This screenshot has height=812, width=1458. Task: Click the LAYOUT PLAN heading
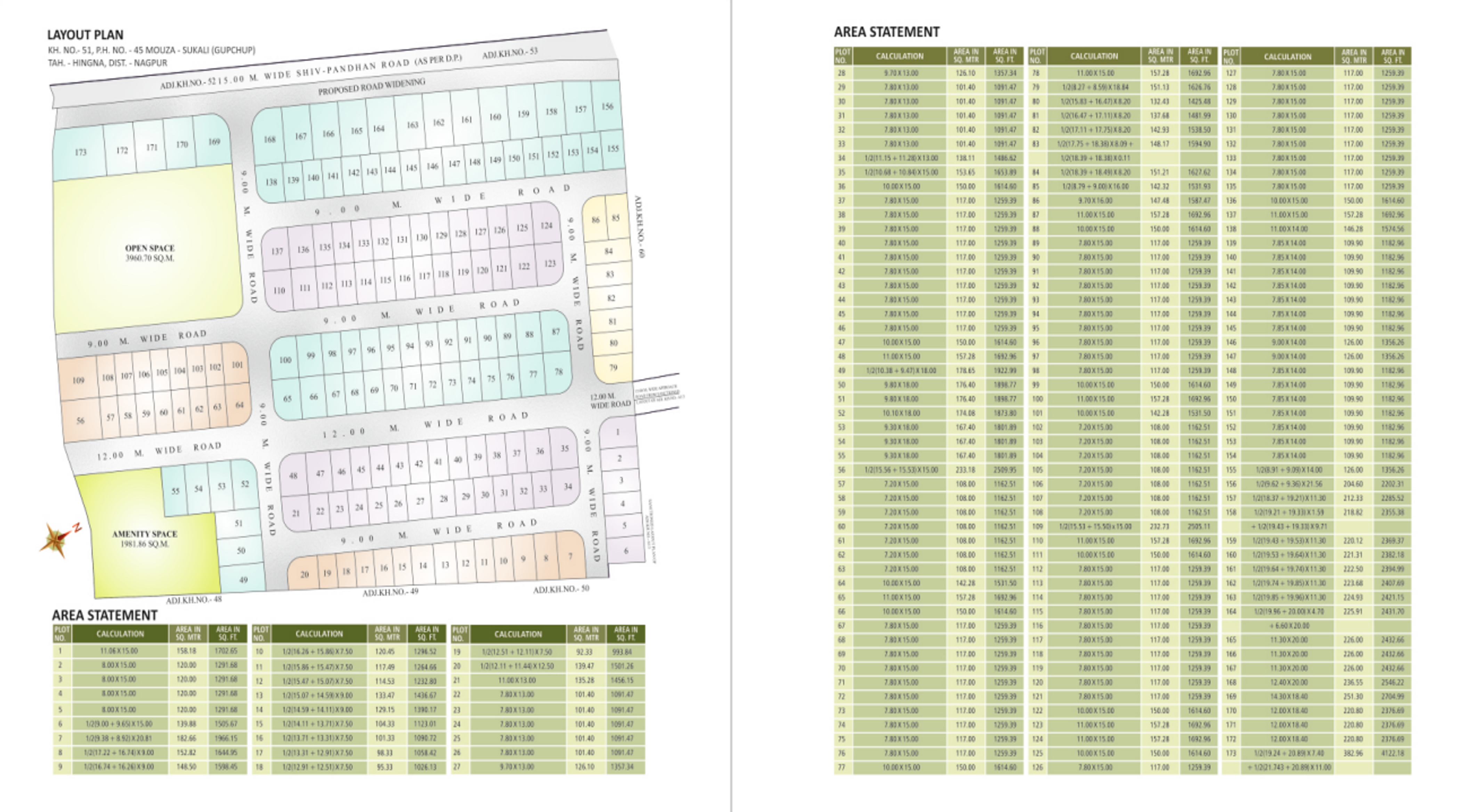click(85, 35)
